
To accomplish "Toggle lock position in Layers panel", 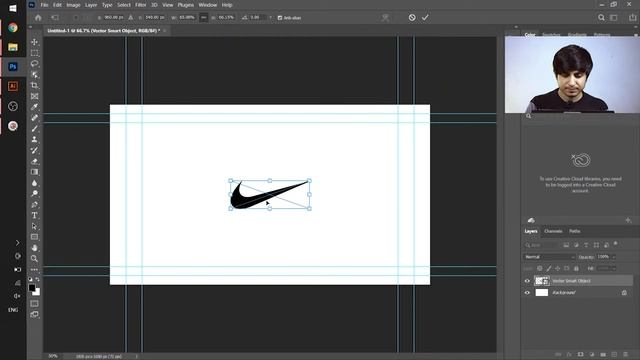I will [558, 269].
